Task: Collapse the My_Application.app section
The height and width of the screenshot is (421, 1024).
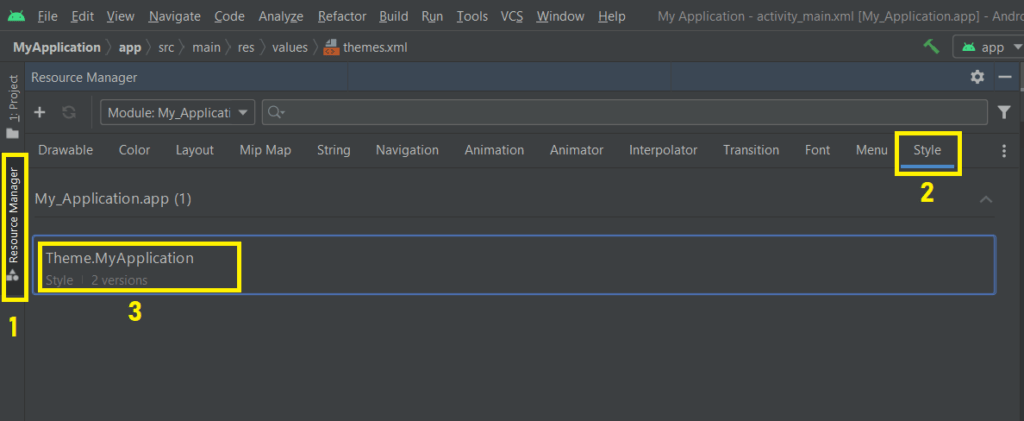Action: (x=986, y=199)
